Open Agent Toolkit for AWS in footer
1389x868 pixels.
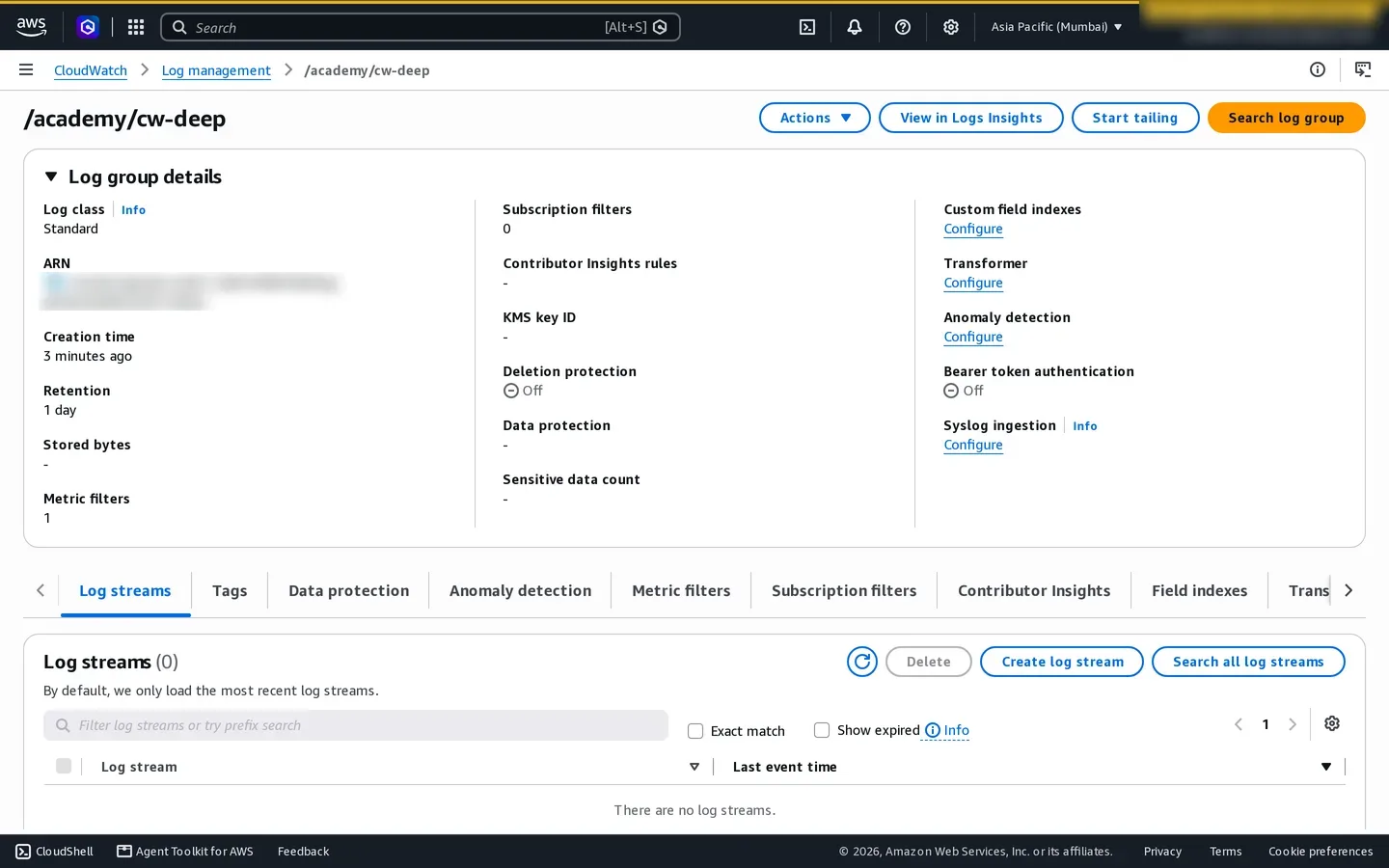pyautogui.click(x=185, y=852)
